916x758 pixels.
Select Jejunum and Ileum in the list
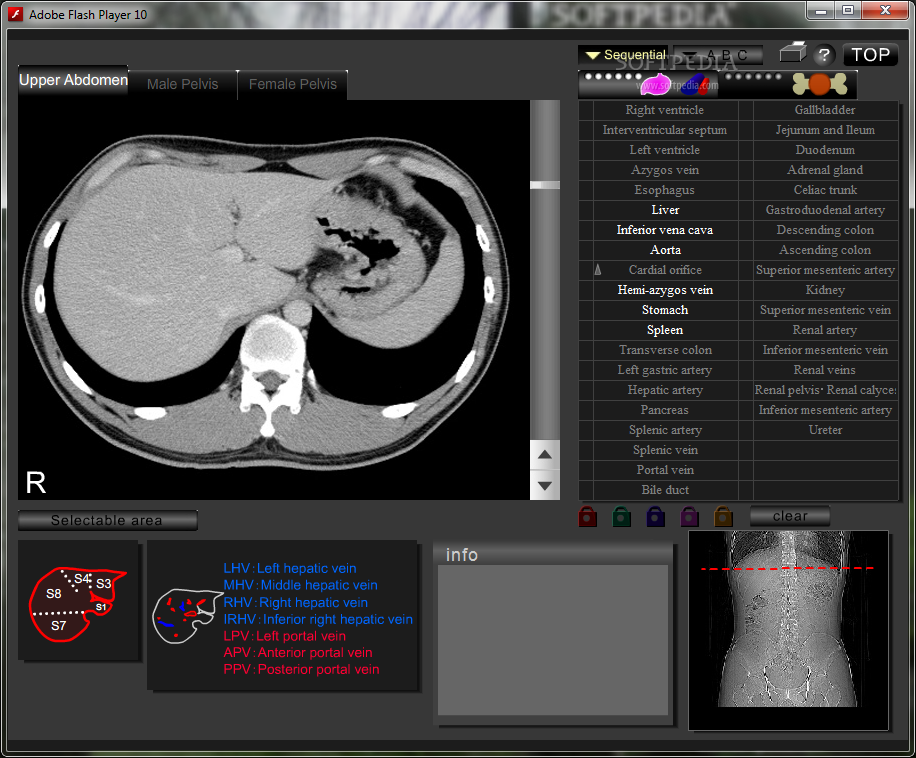[825, 130]
